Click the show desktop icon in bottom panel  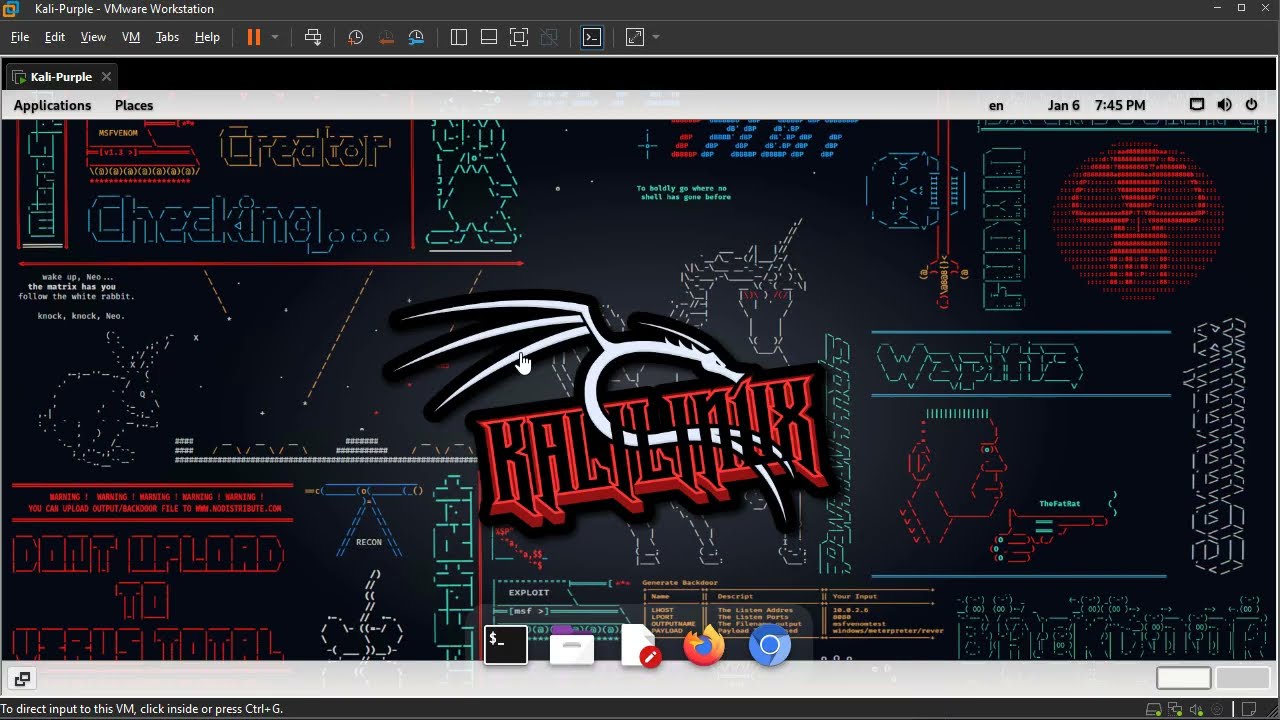22,679
